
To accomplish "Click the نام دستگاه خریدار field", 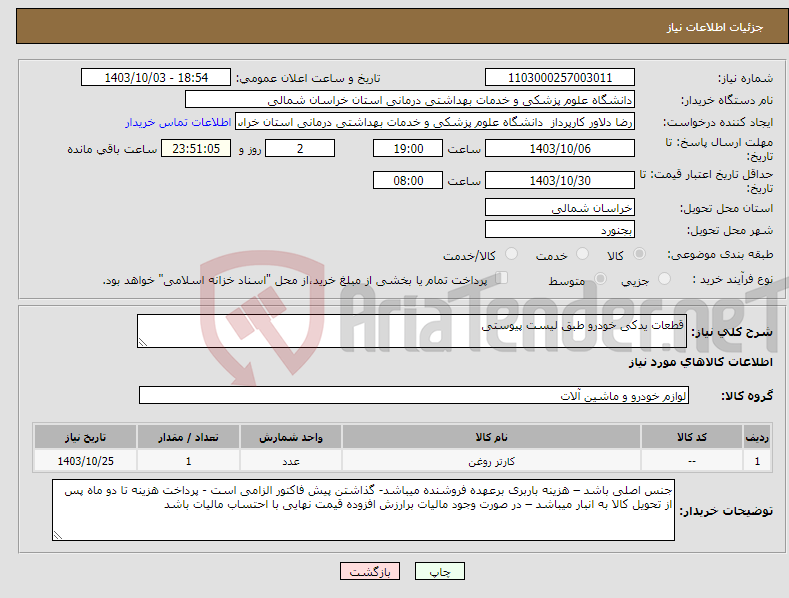I will click(x=410, y=99).
